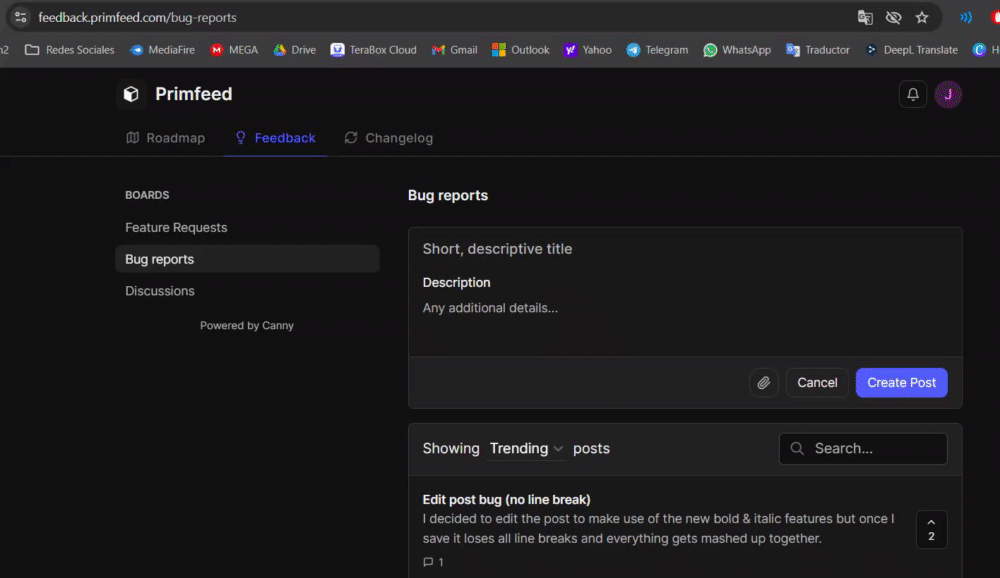Click the Bug reports page heading

pos(448,195)
